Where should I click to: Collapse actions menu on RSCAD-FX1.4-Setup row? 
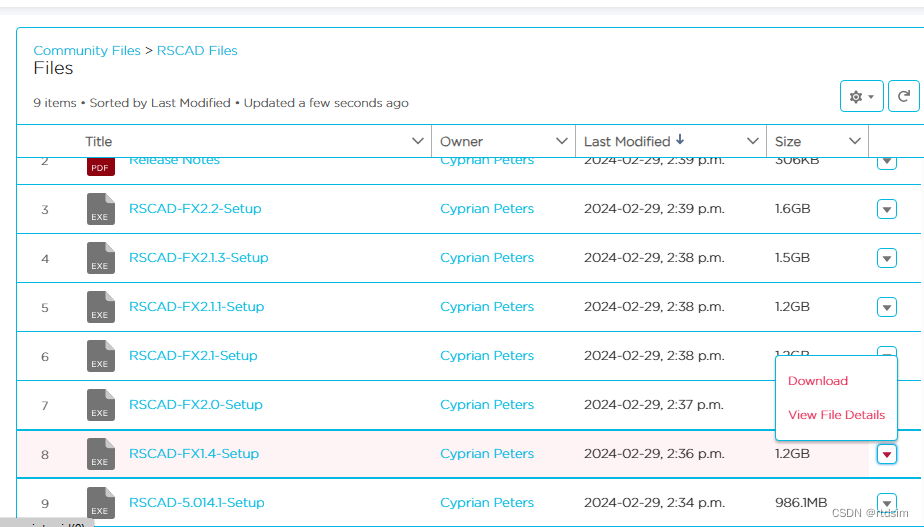tap(886, 454)
